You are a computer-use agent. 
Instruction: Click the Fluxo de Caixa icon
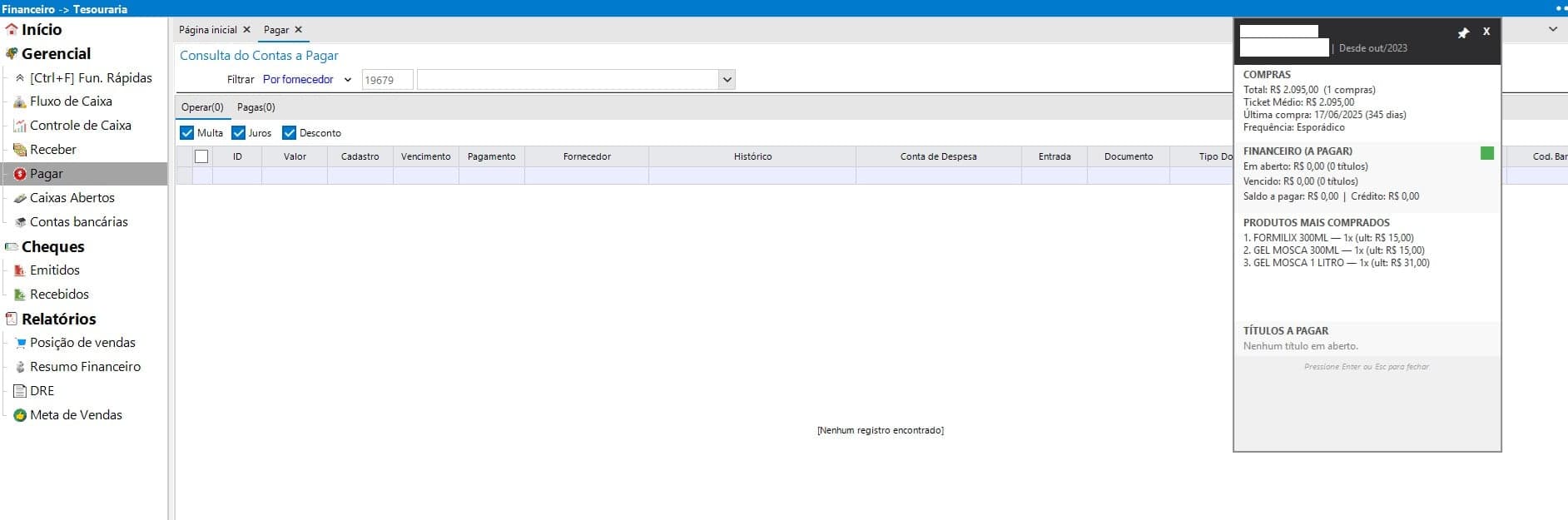tap(20, 102)
